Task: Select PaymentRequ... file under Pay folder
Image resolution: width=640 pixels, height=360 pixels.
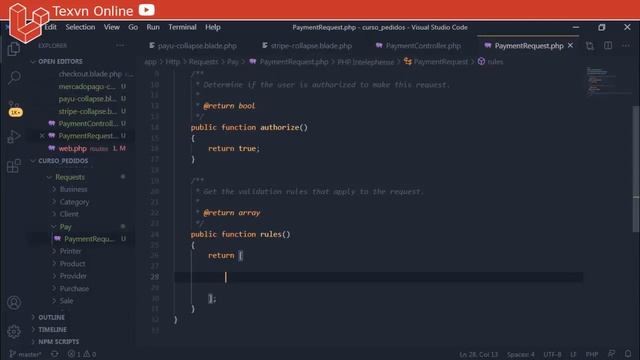Action: pyautogui.click(x=89, y=239)
